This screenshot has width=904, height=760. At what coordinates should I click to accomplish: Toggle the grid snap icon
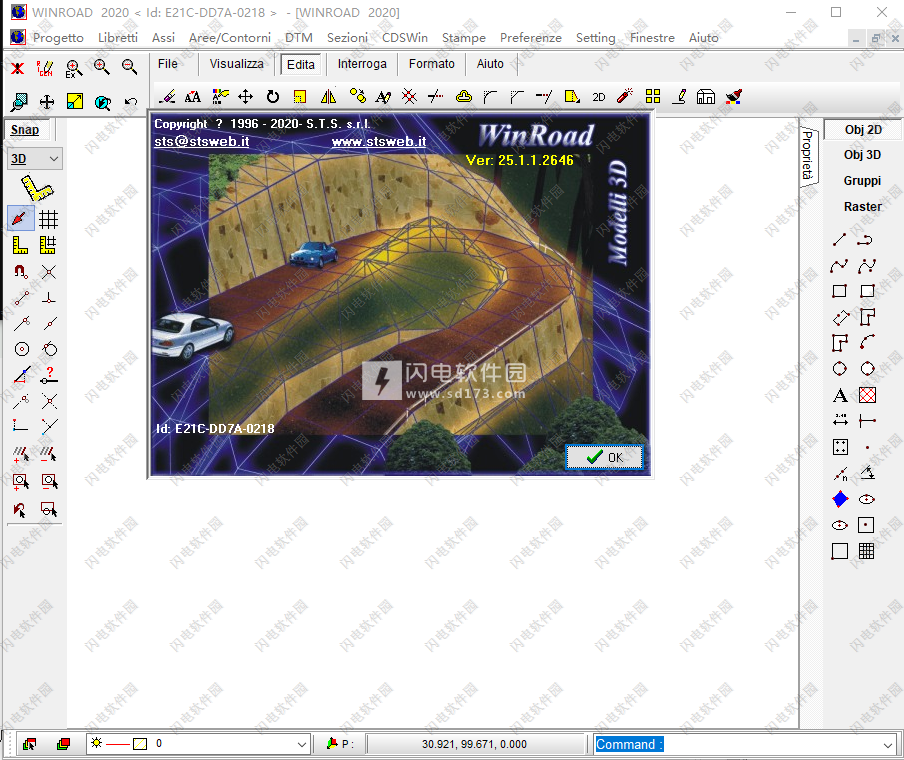pyautogui.click(x=48, y=220)
